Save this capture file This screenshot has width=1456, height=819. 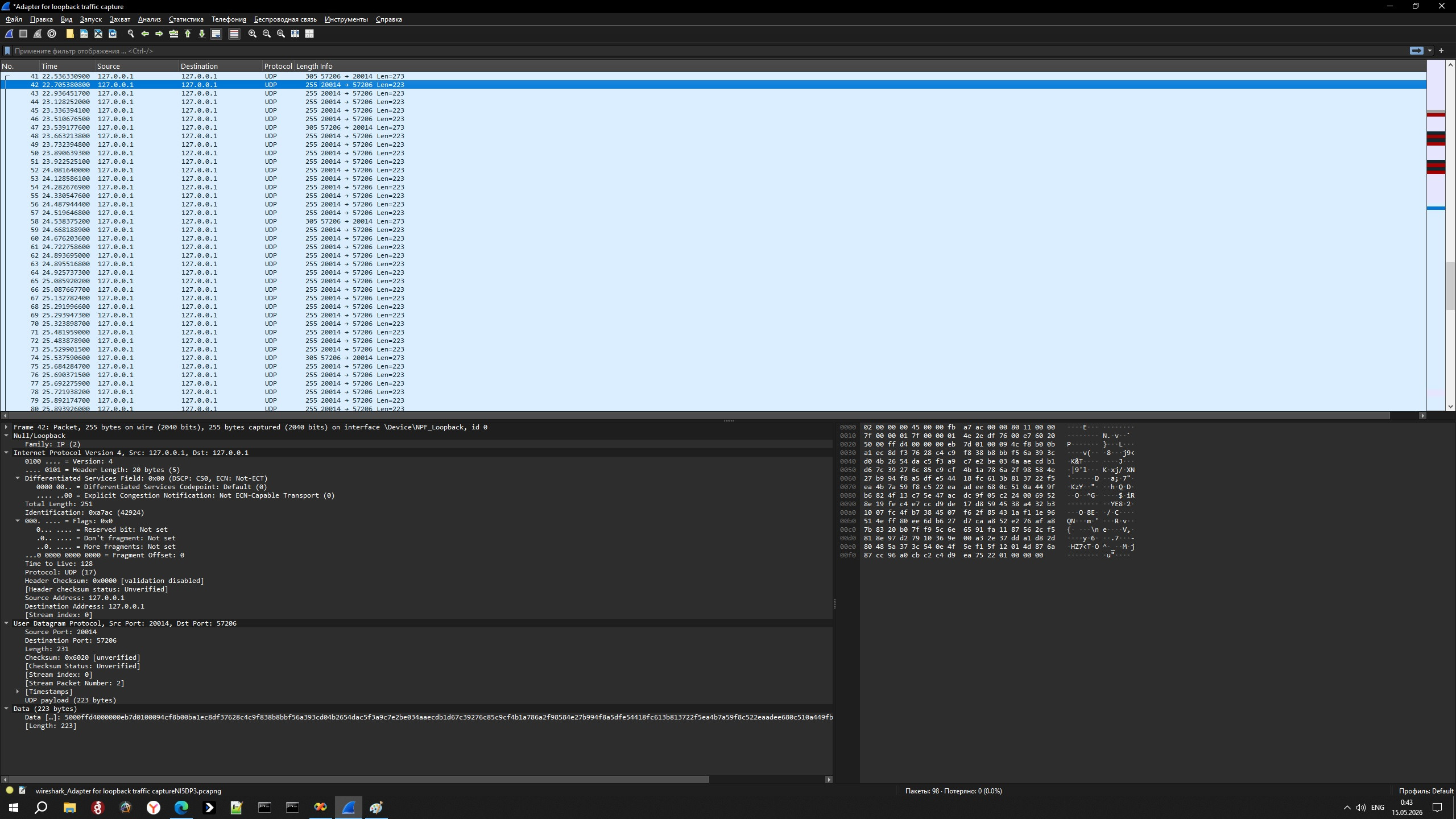pos(84,34)
